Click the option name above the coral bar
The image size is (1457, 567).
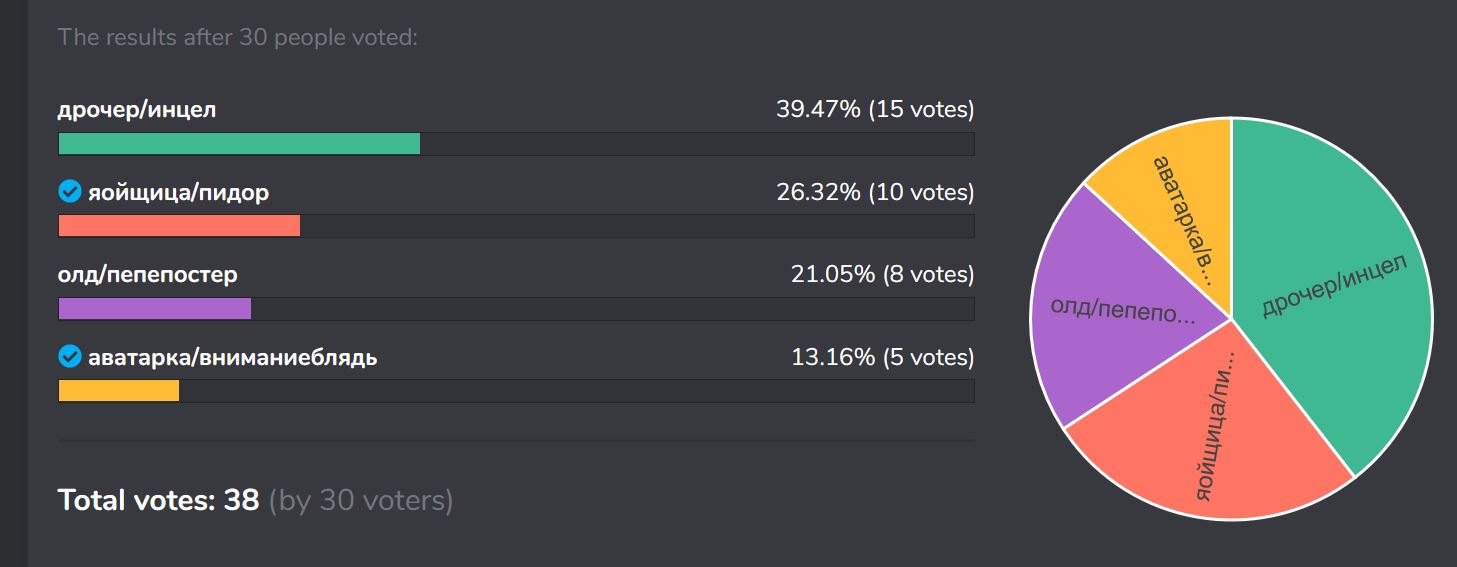click(178, 192)
